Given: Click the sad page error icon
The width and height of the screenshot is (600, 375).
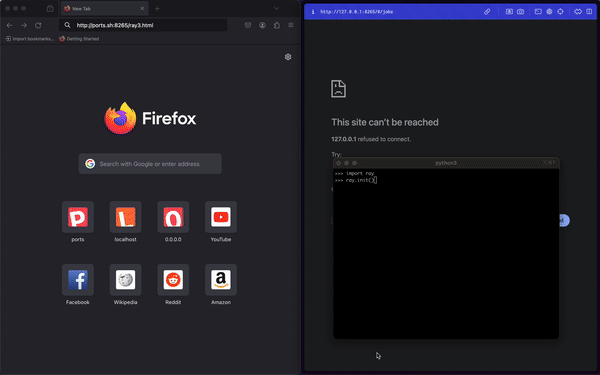Looking at the screenshot, I should (x=338, y=89).
